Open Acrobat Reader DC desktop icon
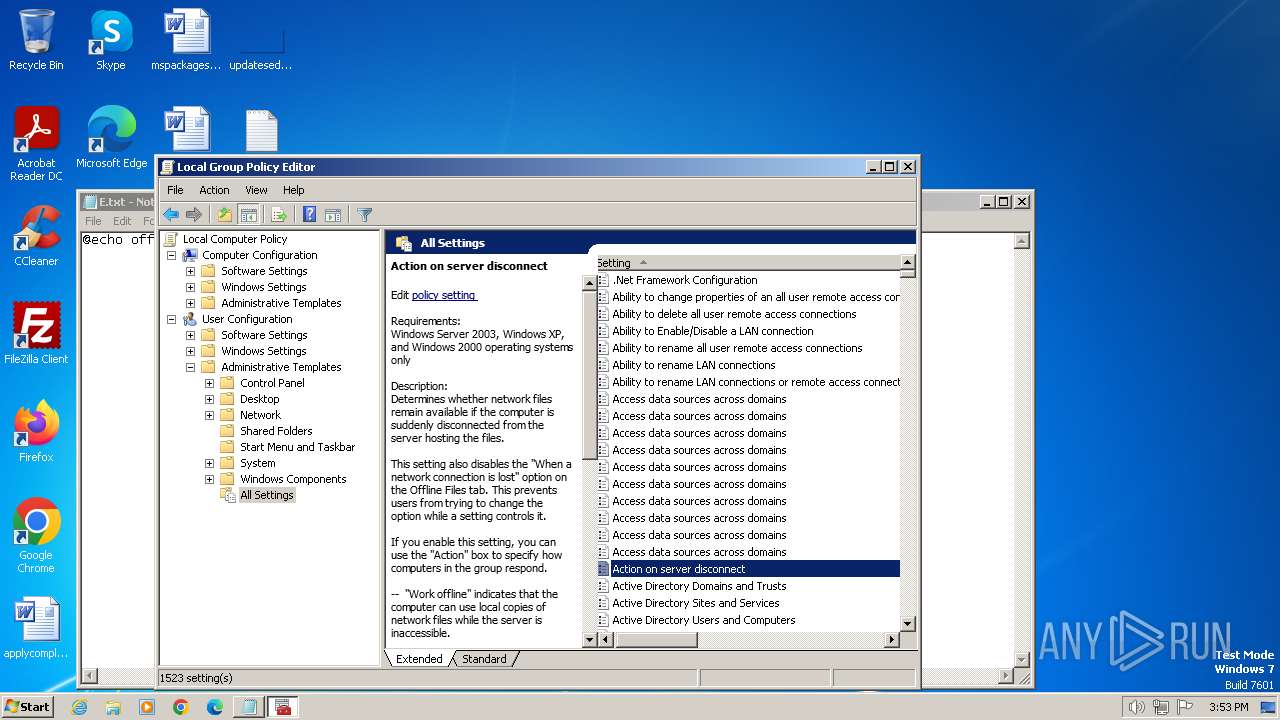 [x=36, y=144]
